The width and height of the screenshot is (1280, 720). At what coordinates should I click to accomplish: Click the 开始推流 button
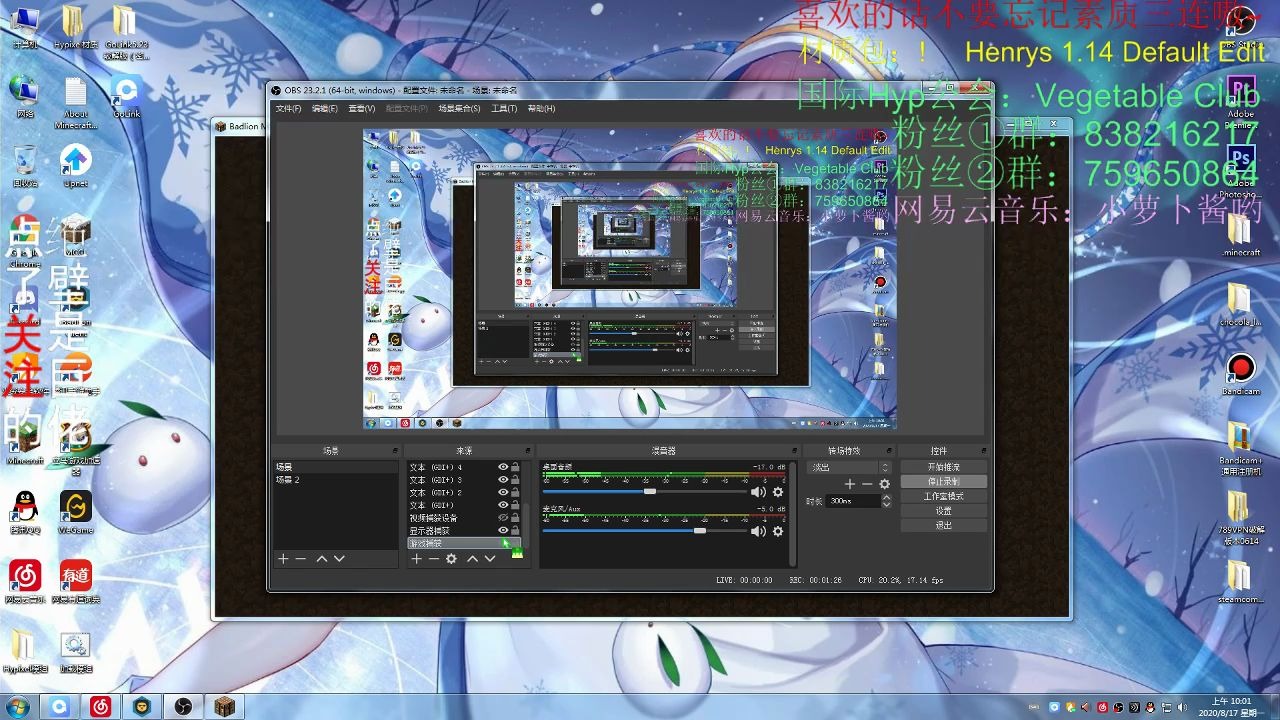pos(943,467)
